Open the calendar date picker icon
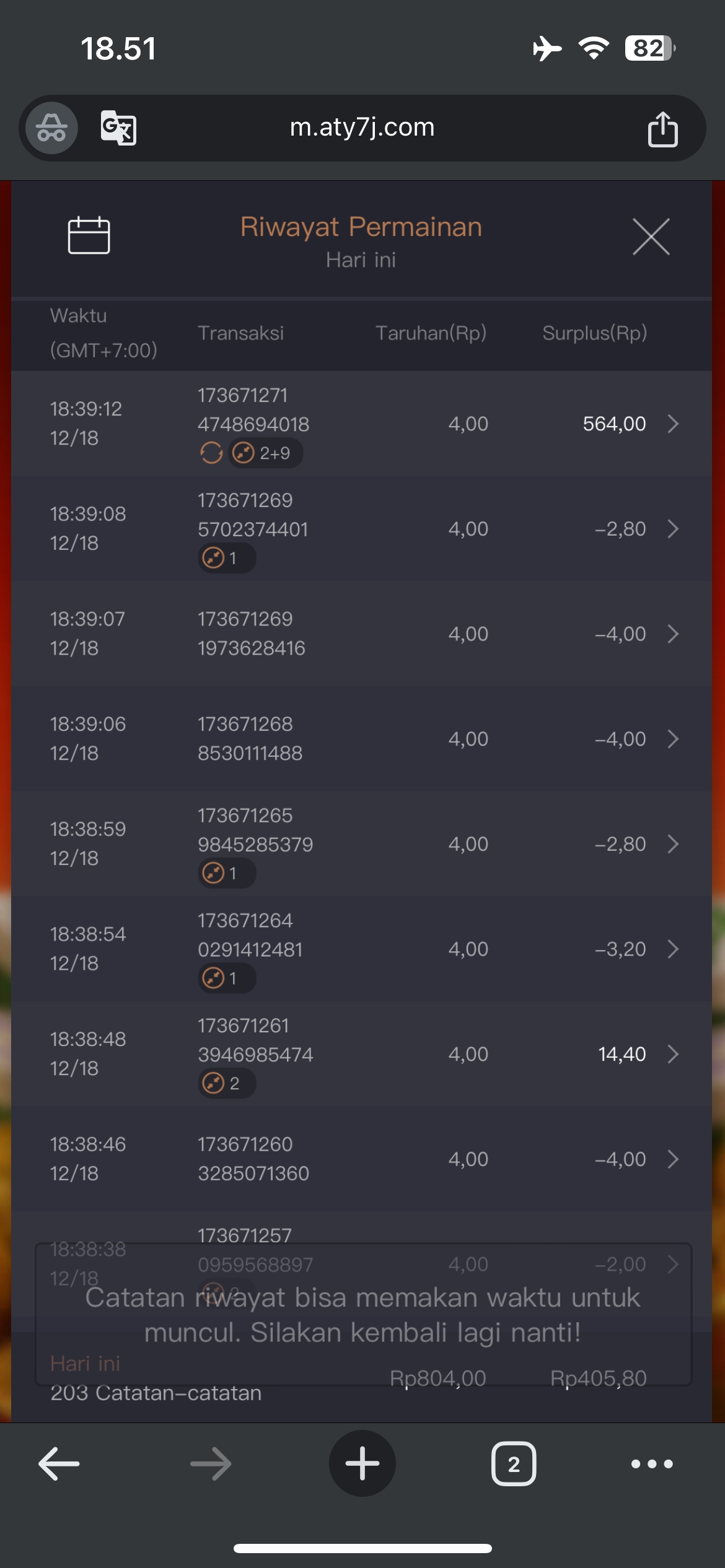 (x=89, y=235)
